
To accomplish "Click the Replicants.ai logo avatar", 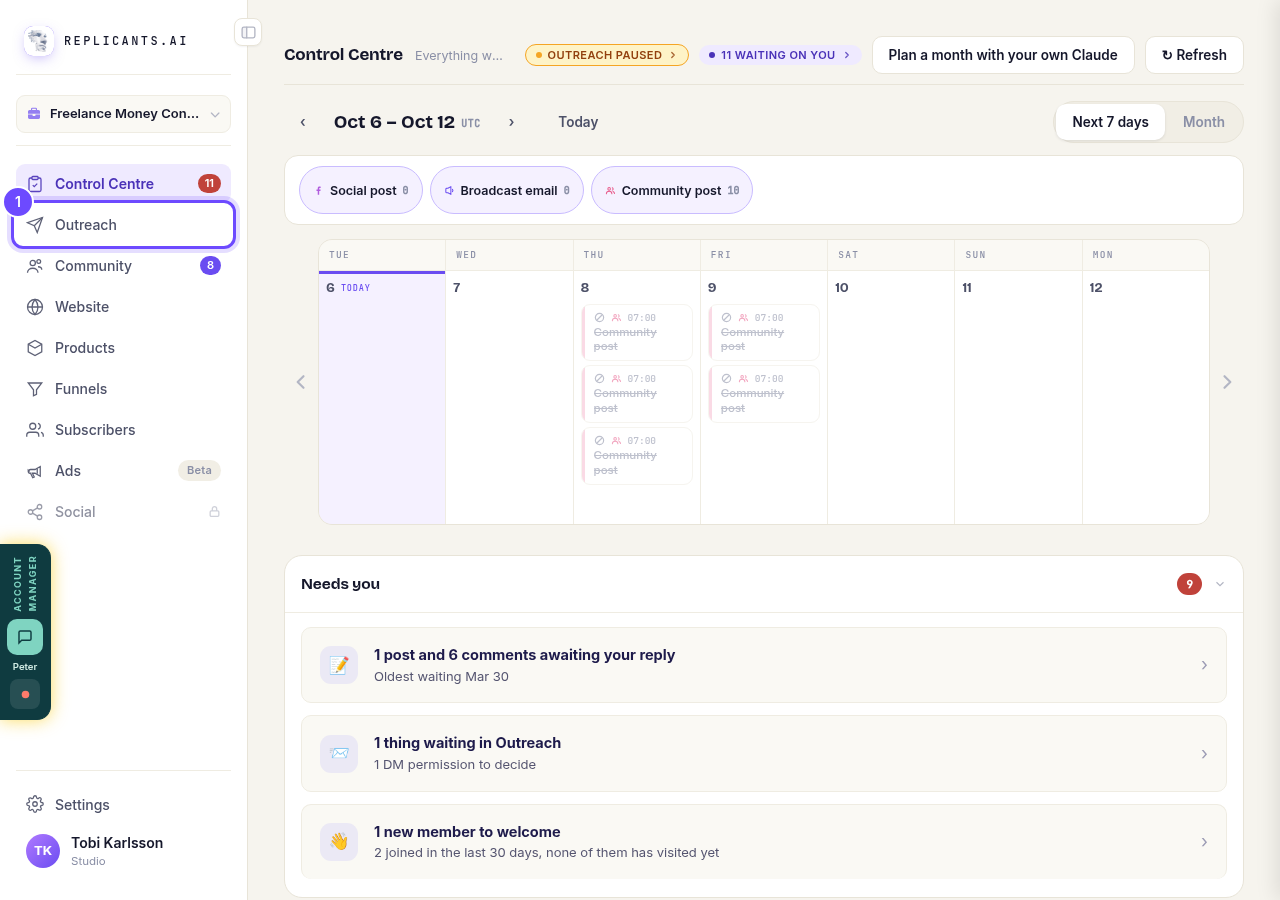I will pos(39,41).
